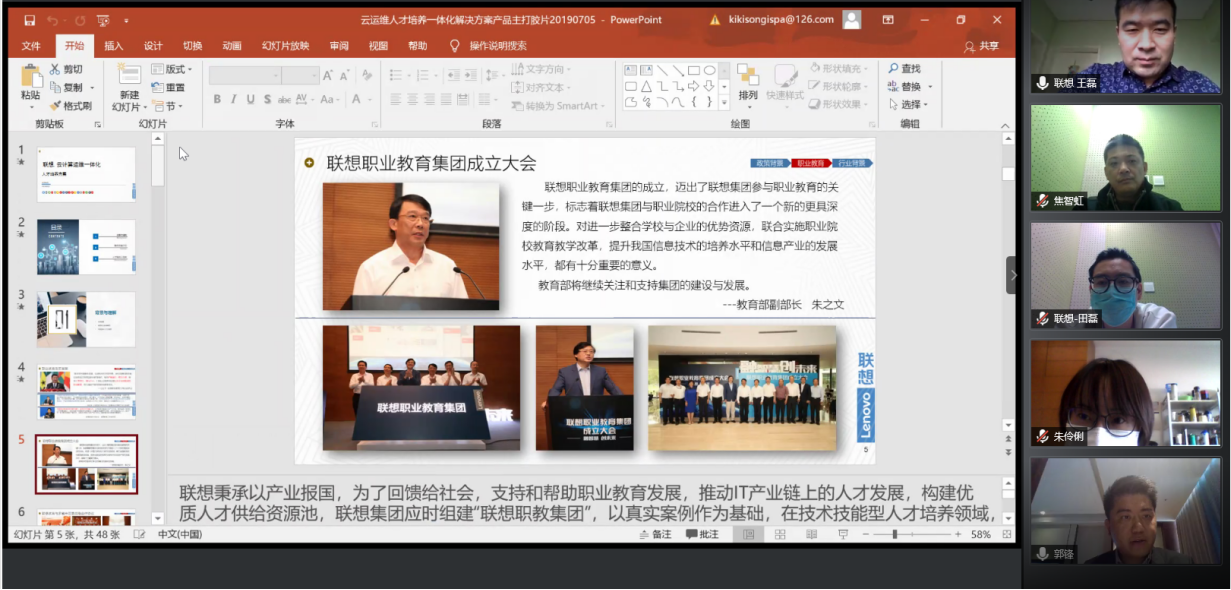Screen dimensions: 1231x590
Task: Open the Slide Show (幻灯片放映) tab
Action: [285, 46]
